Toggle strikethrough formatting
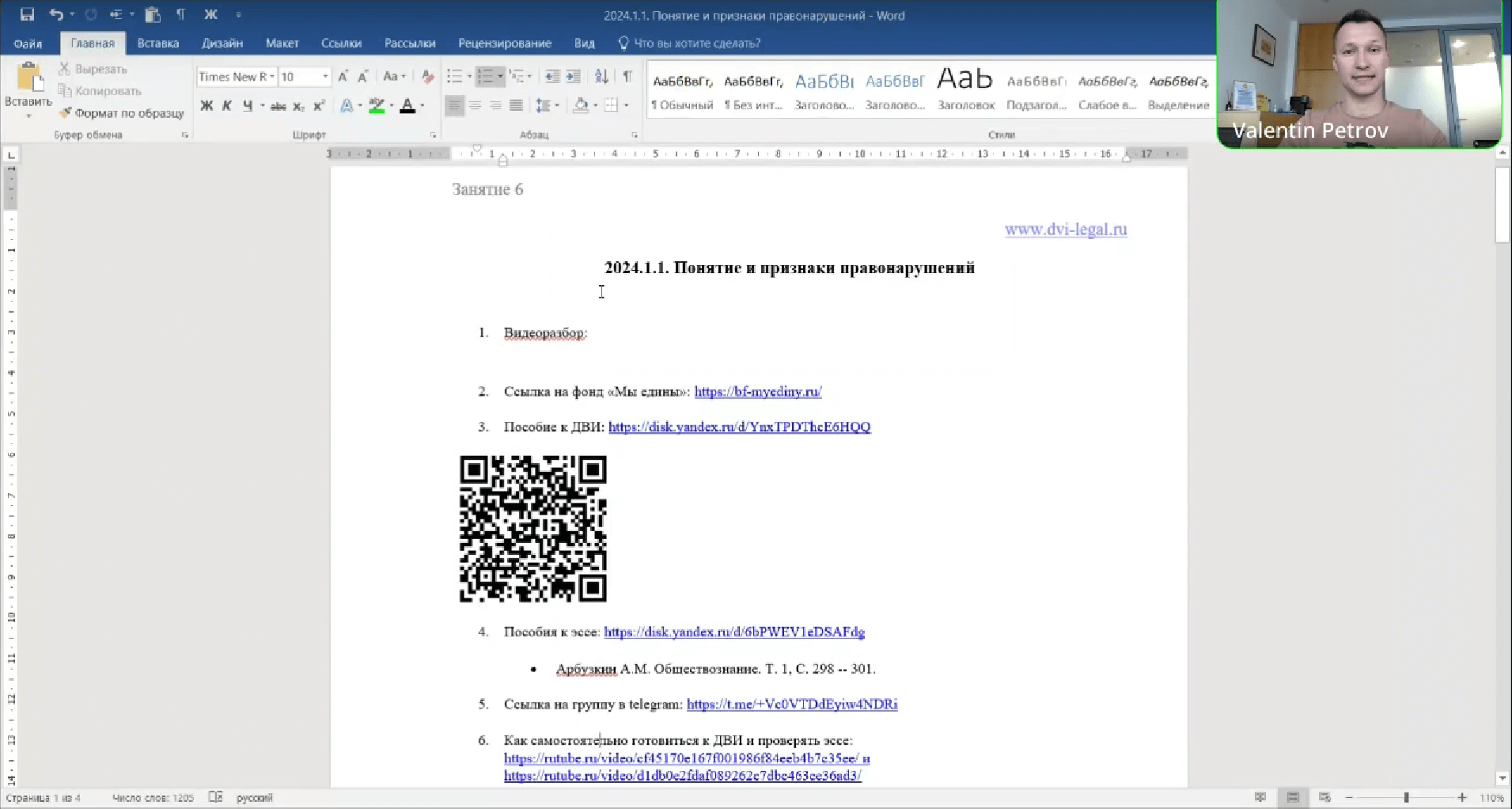This screenshot has width=1512, height=809. point(278,106)
